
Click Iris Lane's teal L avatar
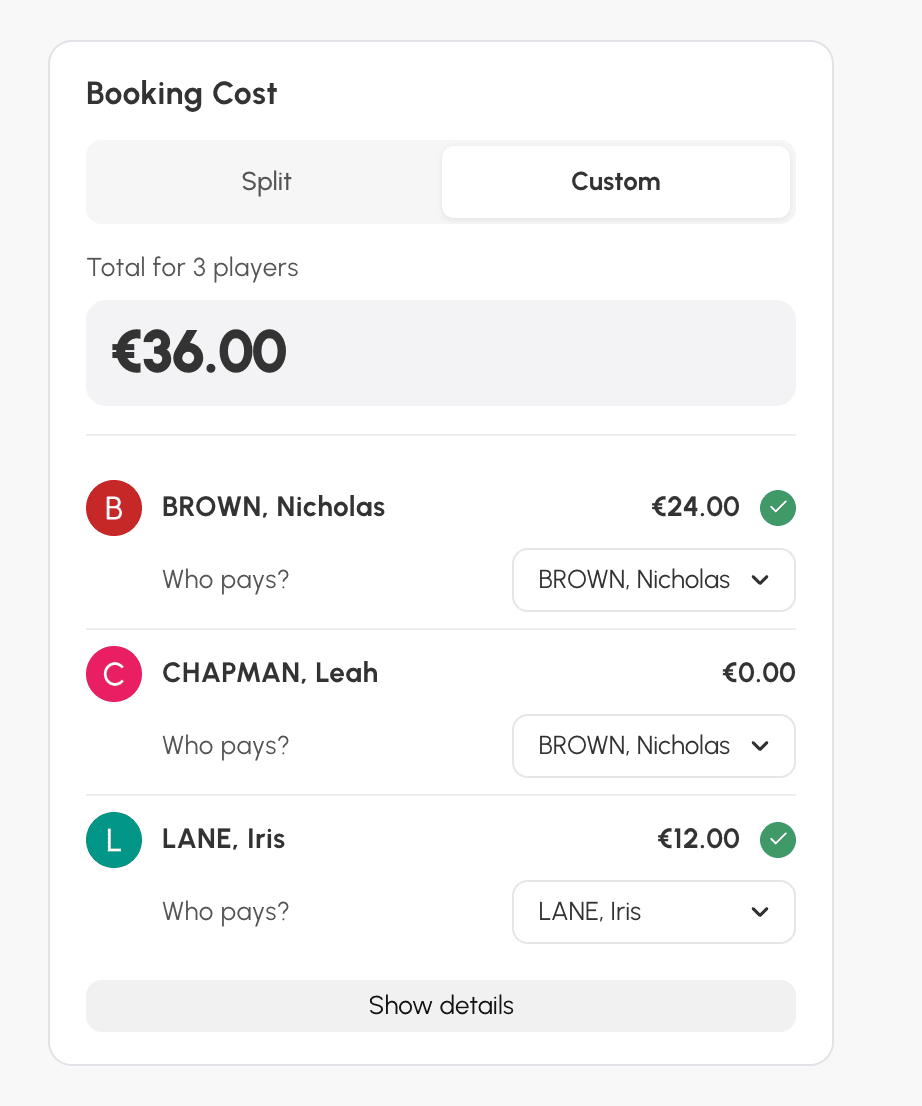point(114,839)
